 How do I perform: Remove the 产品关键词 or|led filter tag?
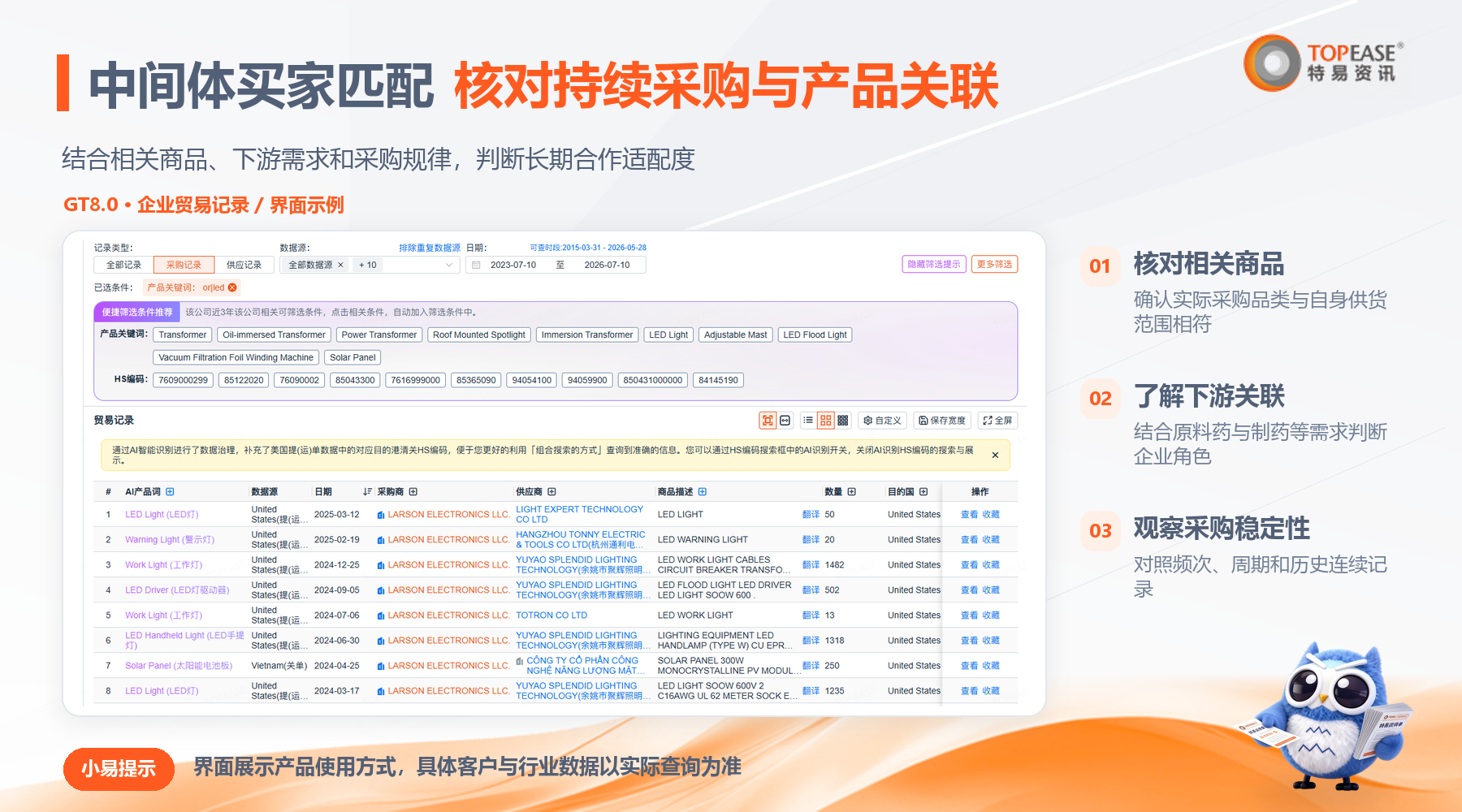point(232,287)
